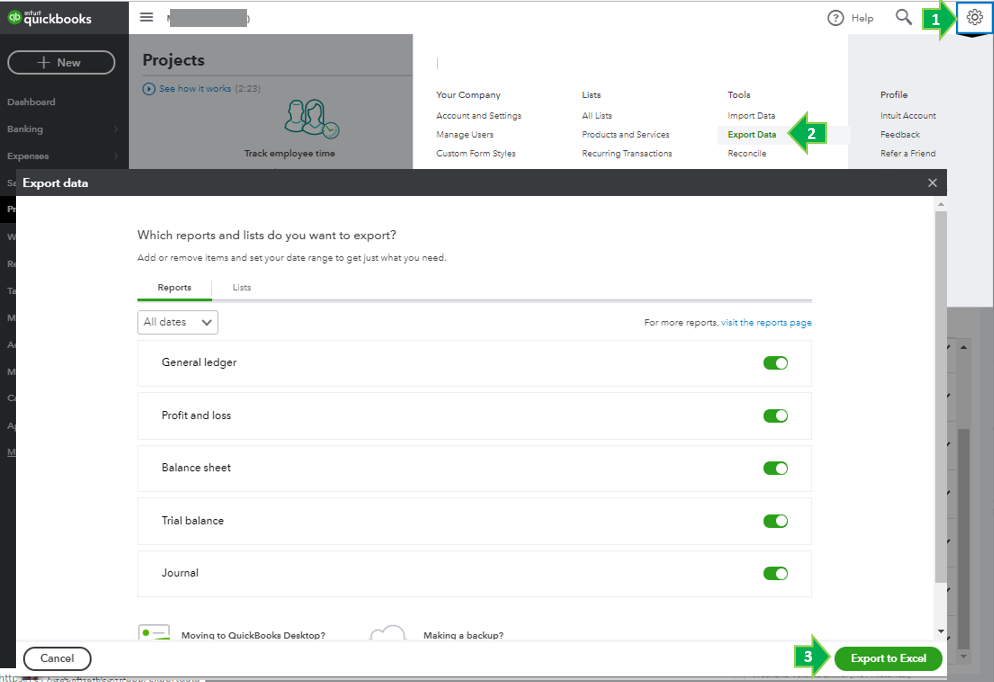Click the Moving to QuickBooks Desktop icon
The height and width of the screenshot is (682, 994).
pyautogui.click(x=154, y=632)
